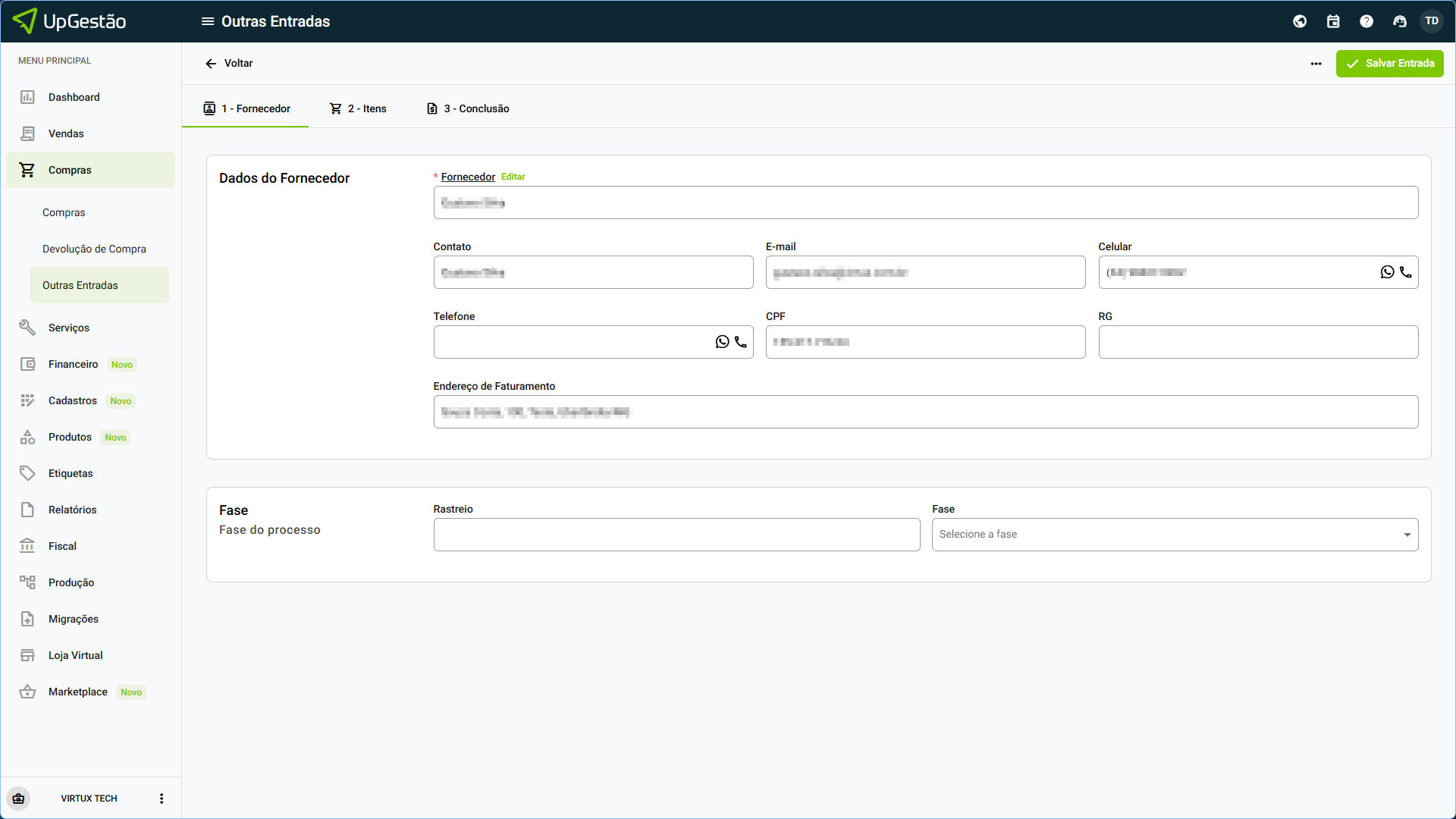Click the Salvar Entrada button
Viewport: 1456px width, 819px height.
(1389, 64)
